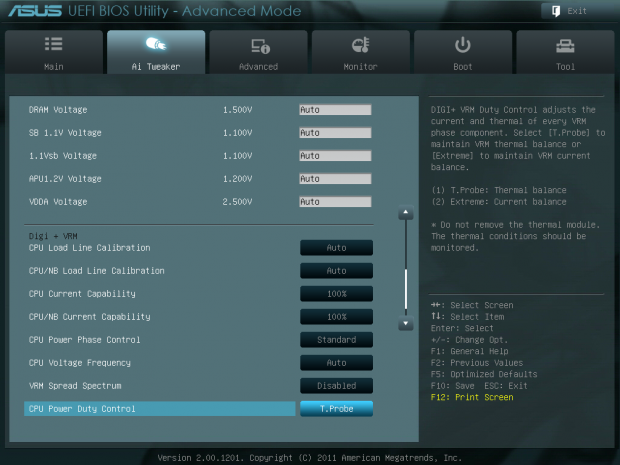
Task: Select the DRAM Voltage label
Action: [58, 110]
